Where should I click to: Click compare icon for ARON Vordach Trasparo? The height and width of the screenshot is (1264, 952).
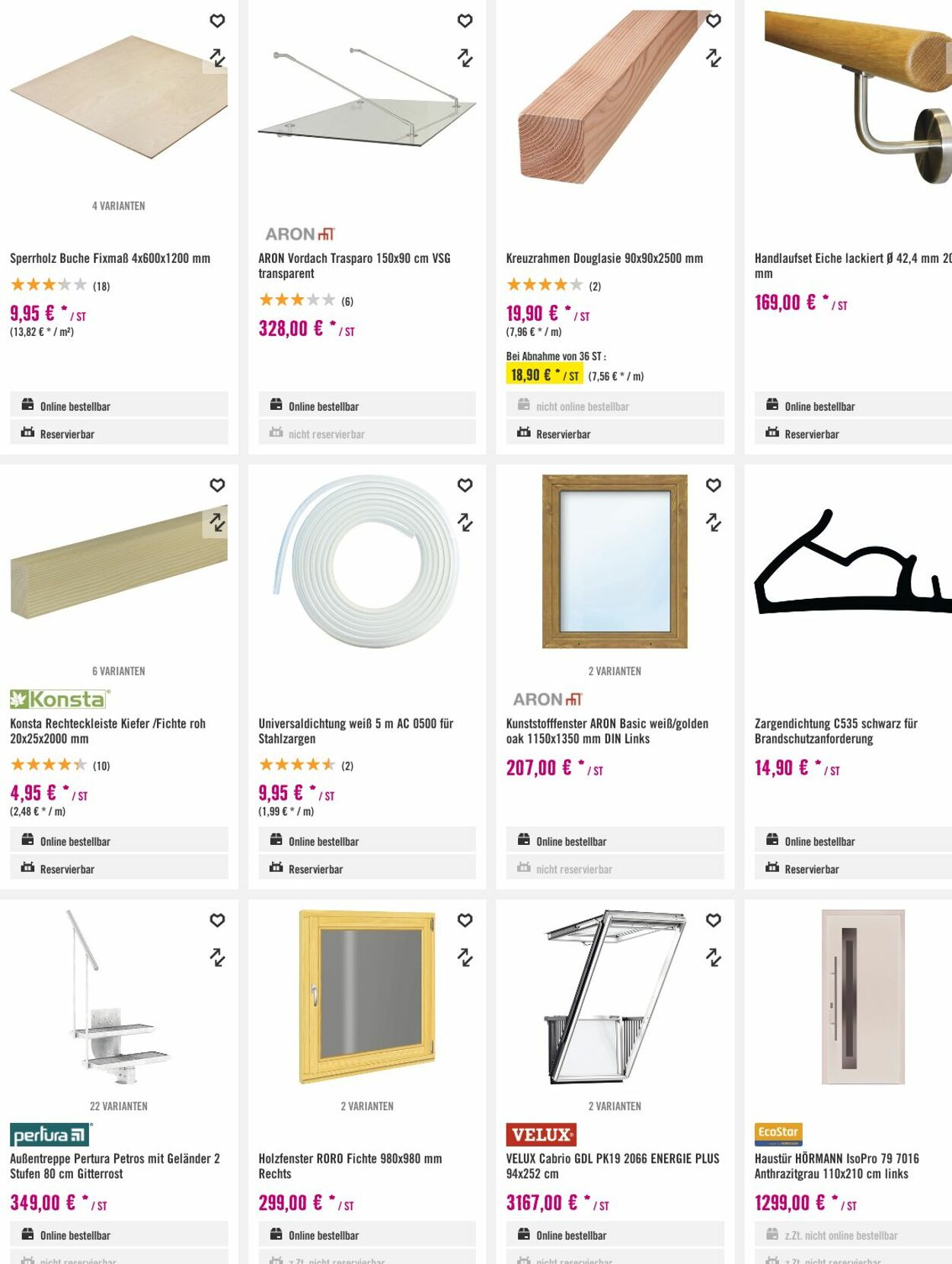pos(465,58)
